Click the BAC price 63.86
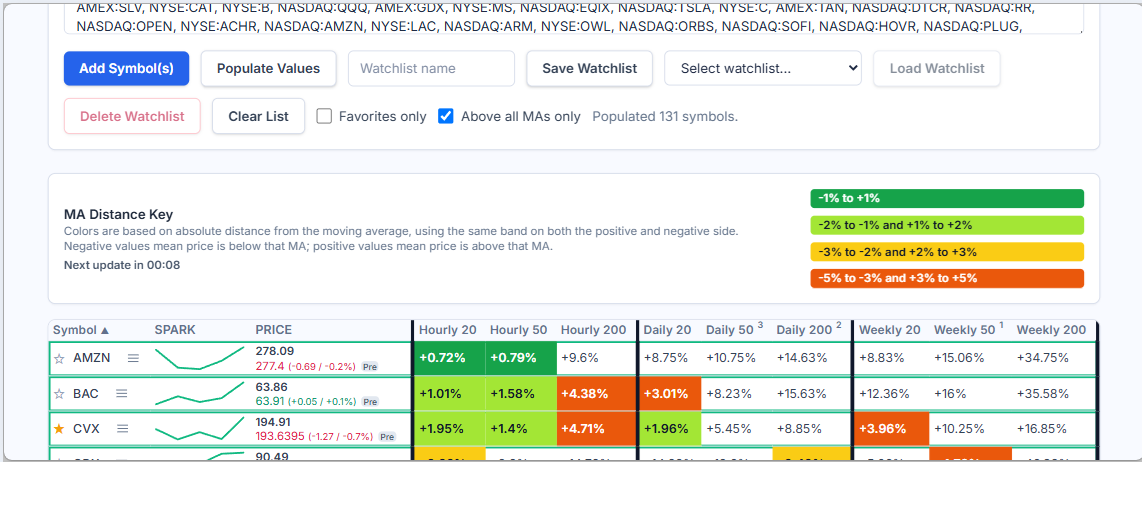1142x512 pixels. point(271,387)
